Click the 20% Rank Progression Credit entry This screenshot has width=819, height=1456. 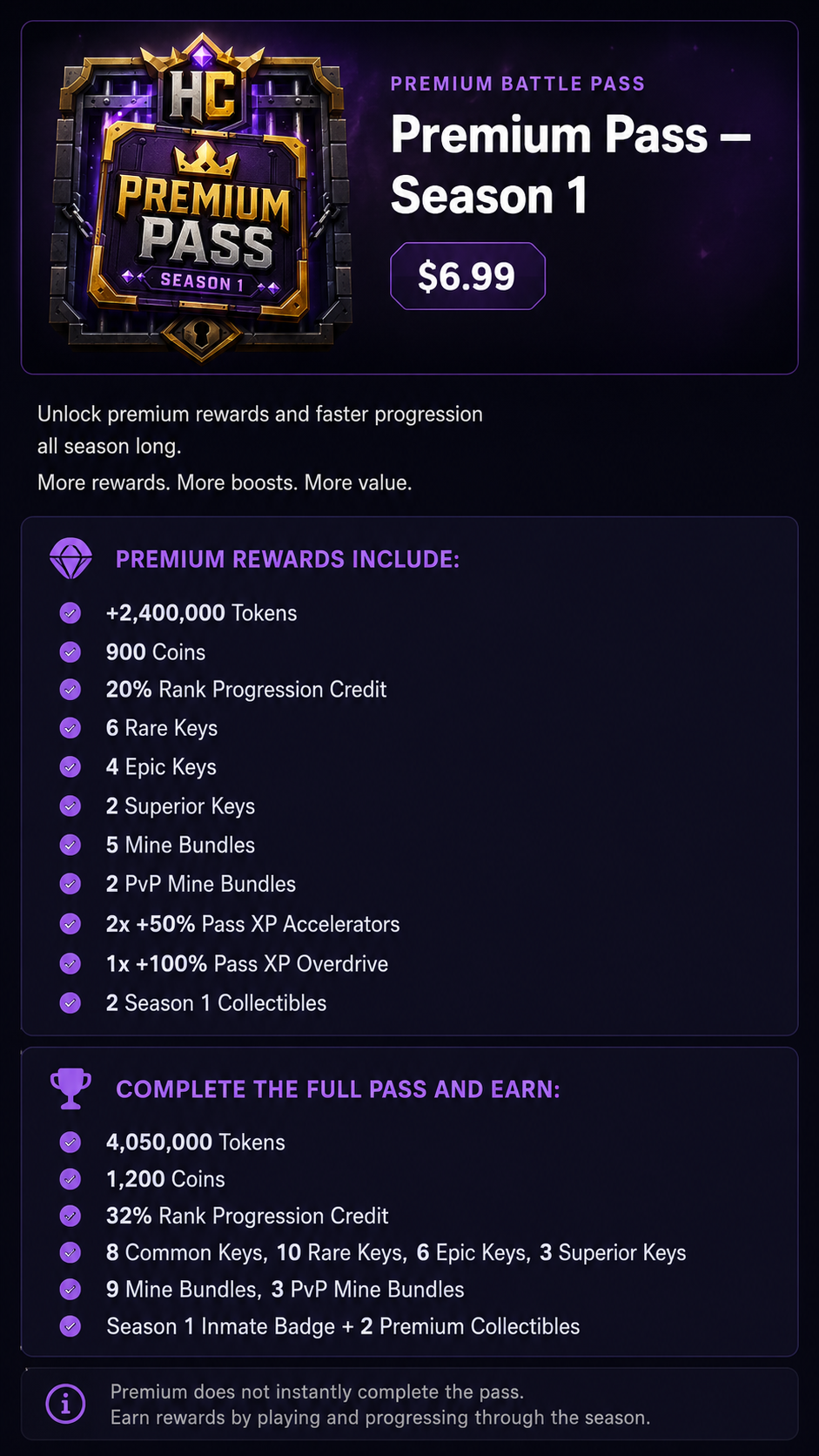(246, 690)
